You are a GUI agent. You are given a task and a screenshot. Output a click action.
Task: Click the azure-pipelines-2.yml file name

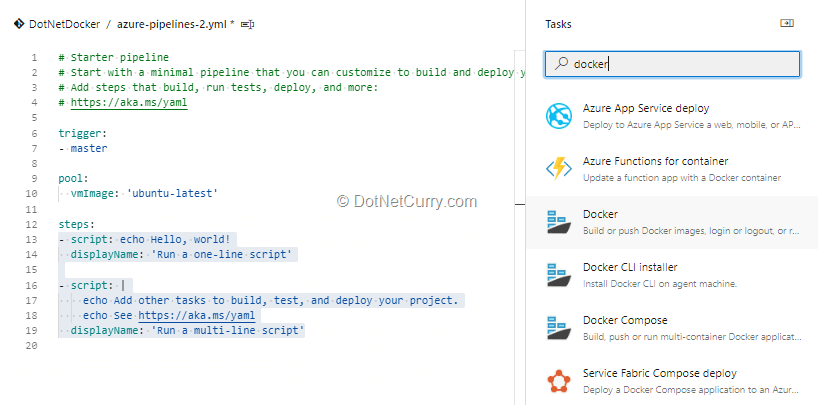tap(172, 25)
